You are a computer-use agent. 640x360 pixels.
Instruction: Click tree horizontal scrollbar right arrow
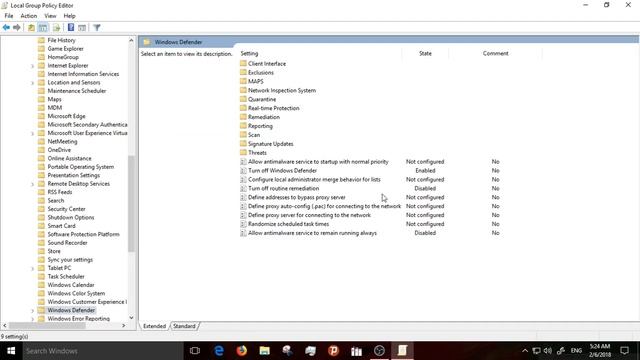pos(124,326)
